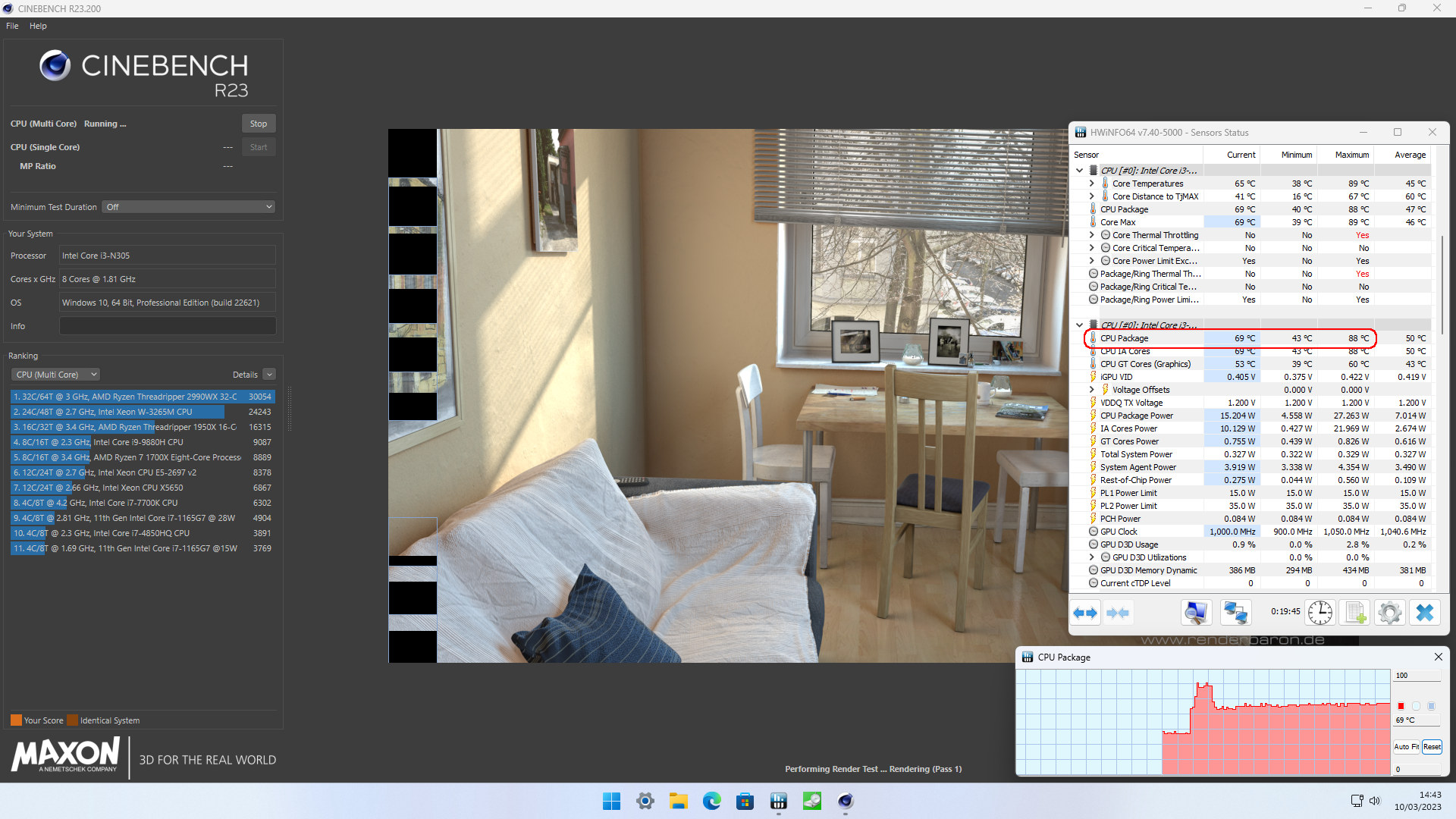
Task: Click the HWiNFO sensor list vertical scrollbar
Action: (x=1441, y=284)
